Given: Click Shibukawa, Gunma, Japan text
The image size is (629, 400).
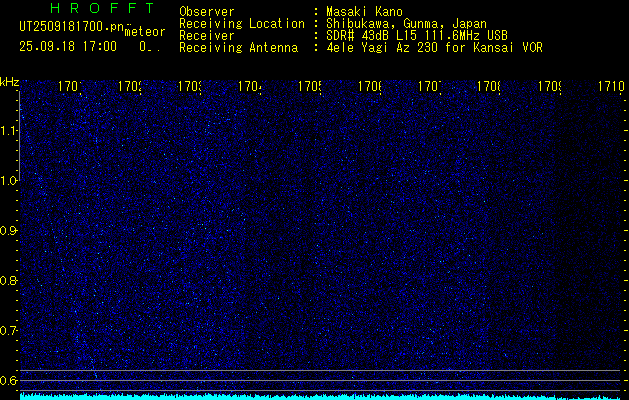Looking at the screenshot, I should pos(406,24).
